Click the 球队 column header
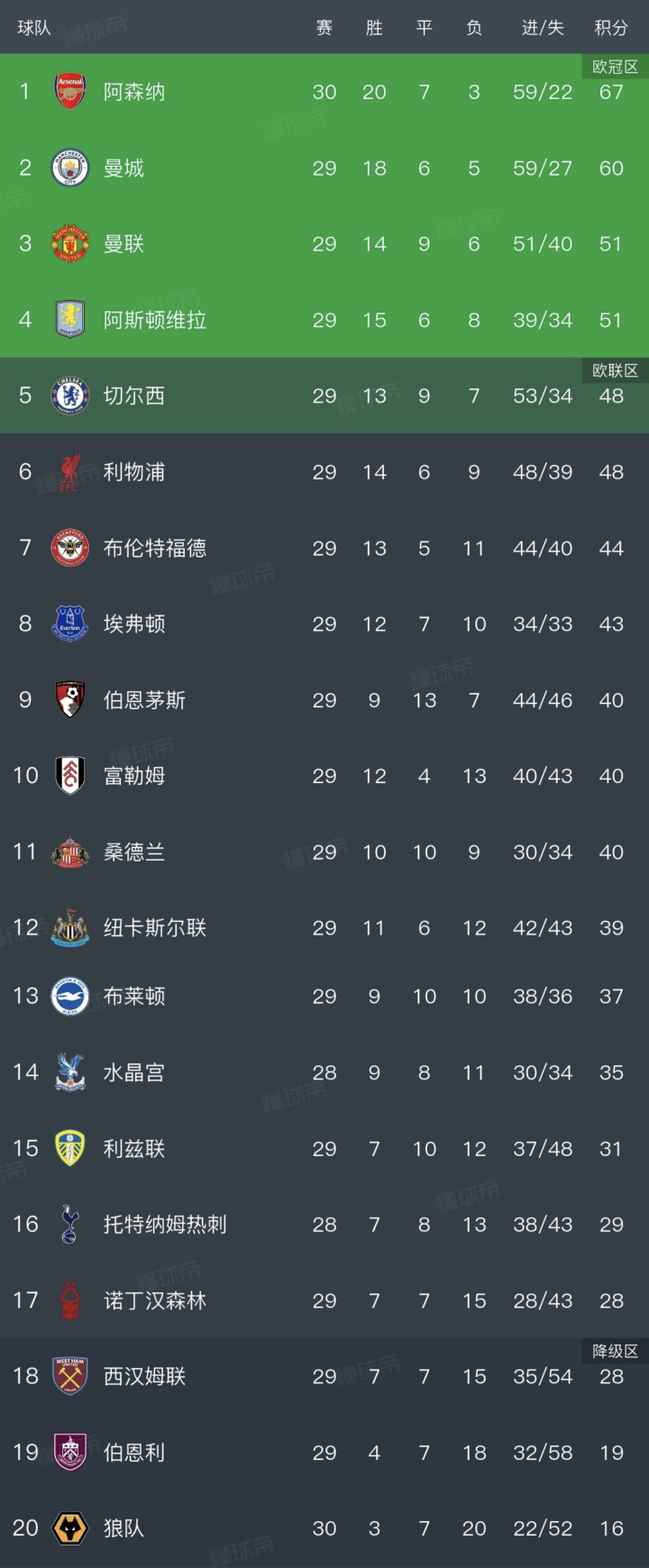The width and height of the screenshot is (649, 1568). tap(34, 28)
